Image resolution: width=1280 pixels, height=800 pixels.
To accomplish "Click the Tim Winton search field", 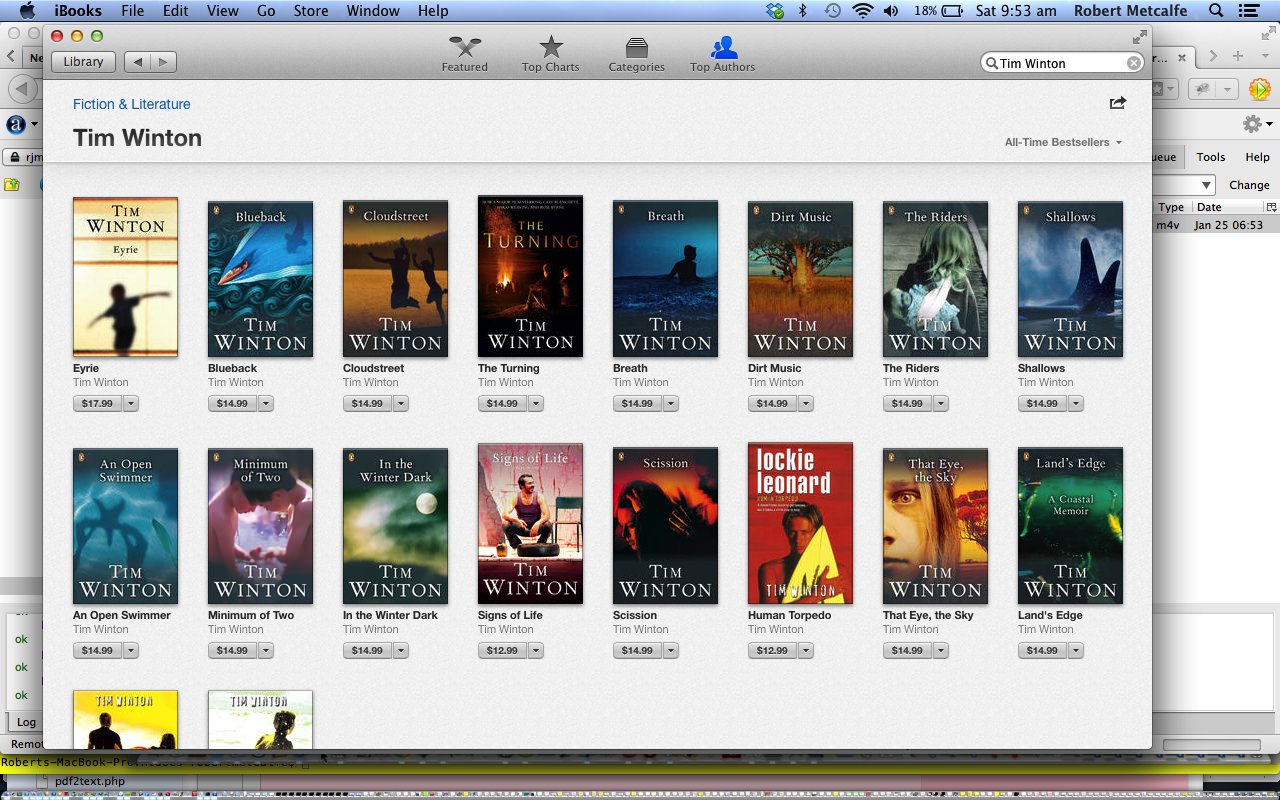I will click(1060, 63).
